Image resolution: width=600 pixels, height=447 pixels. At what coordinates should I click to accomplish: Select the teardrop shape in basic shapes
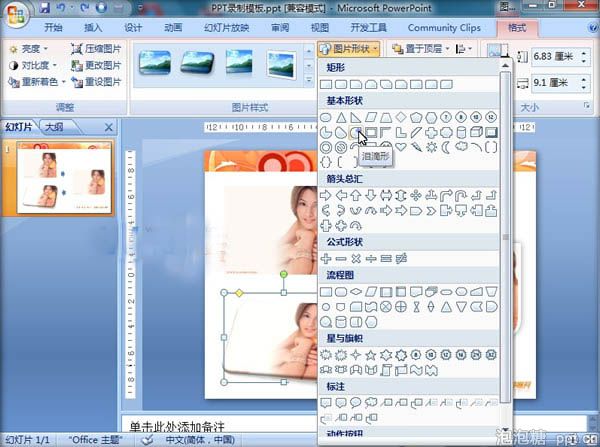click(355, 132)
